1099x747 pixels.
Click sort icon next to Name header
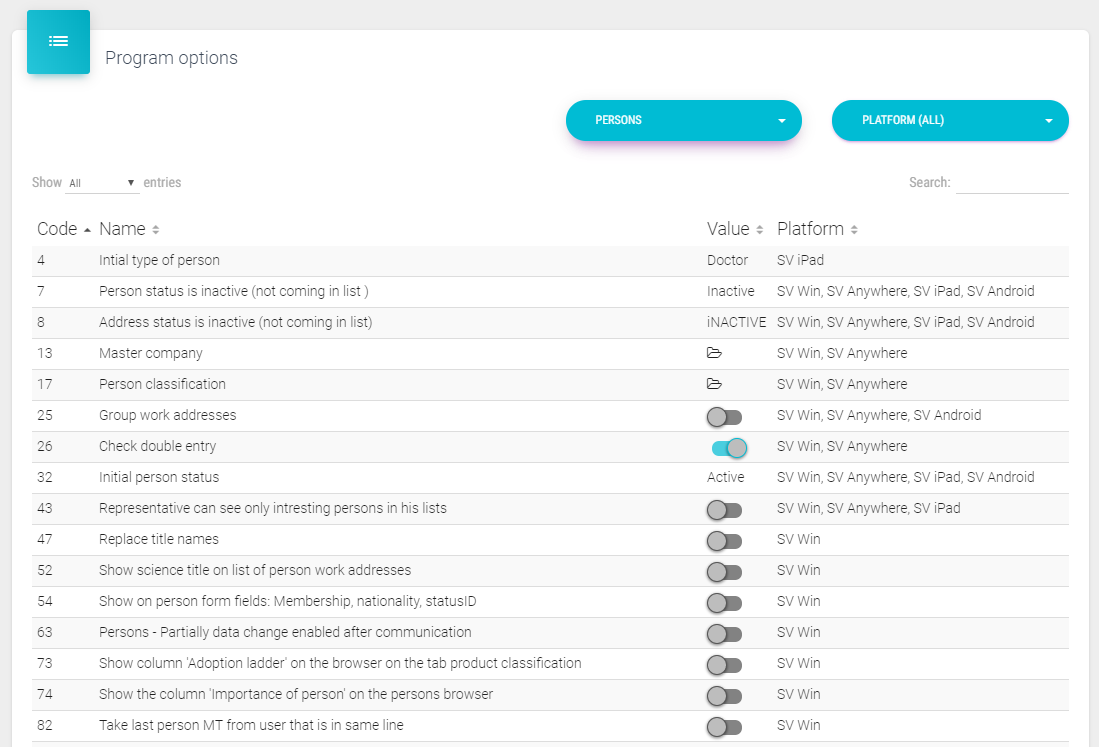(x=156, y=230)
